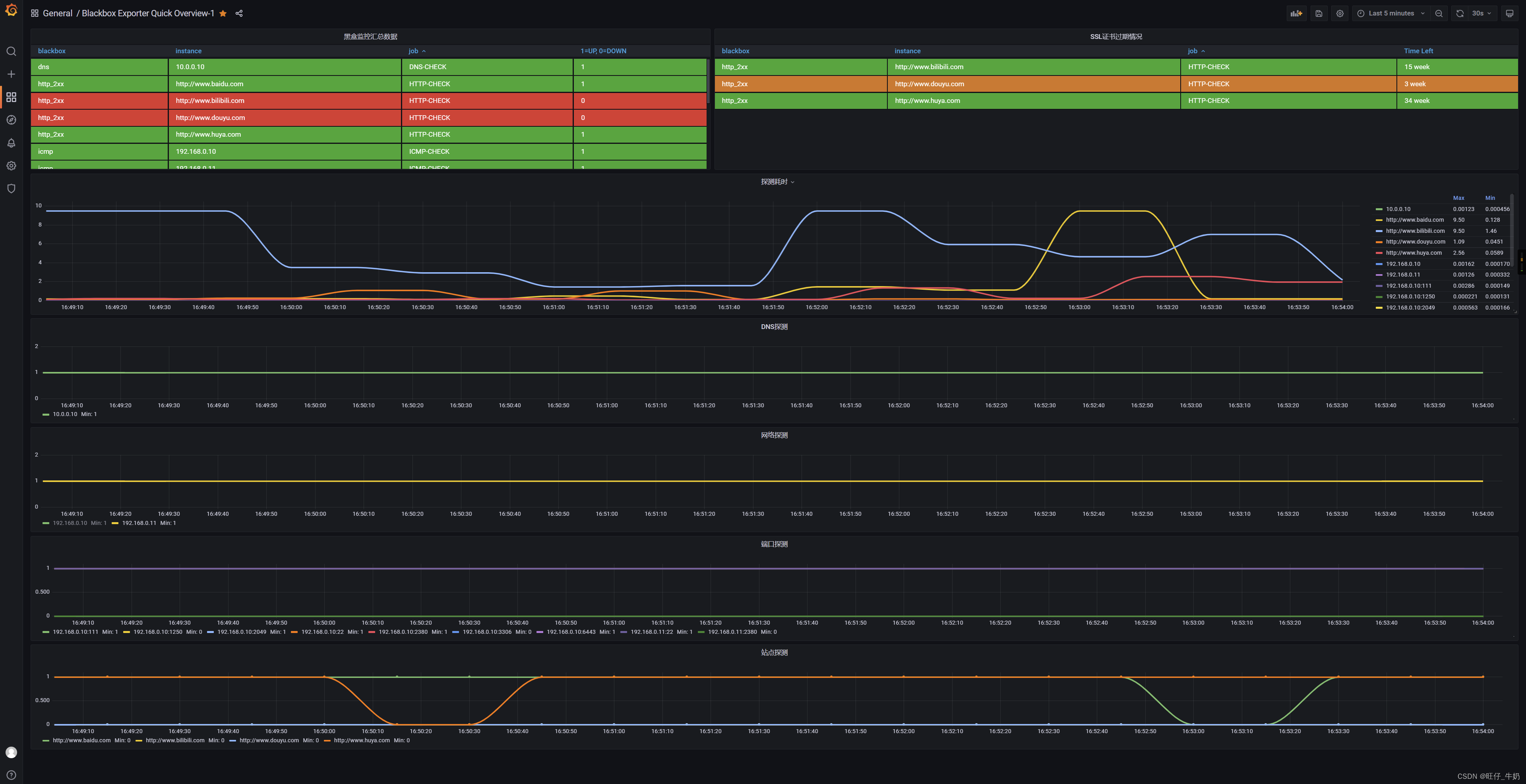Toggle http://www.baidu.com series in 探测耗时 legend
The height and width of the screenshot is (784, 1526).
pyautogui.click(x=1415, y=220)
